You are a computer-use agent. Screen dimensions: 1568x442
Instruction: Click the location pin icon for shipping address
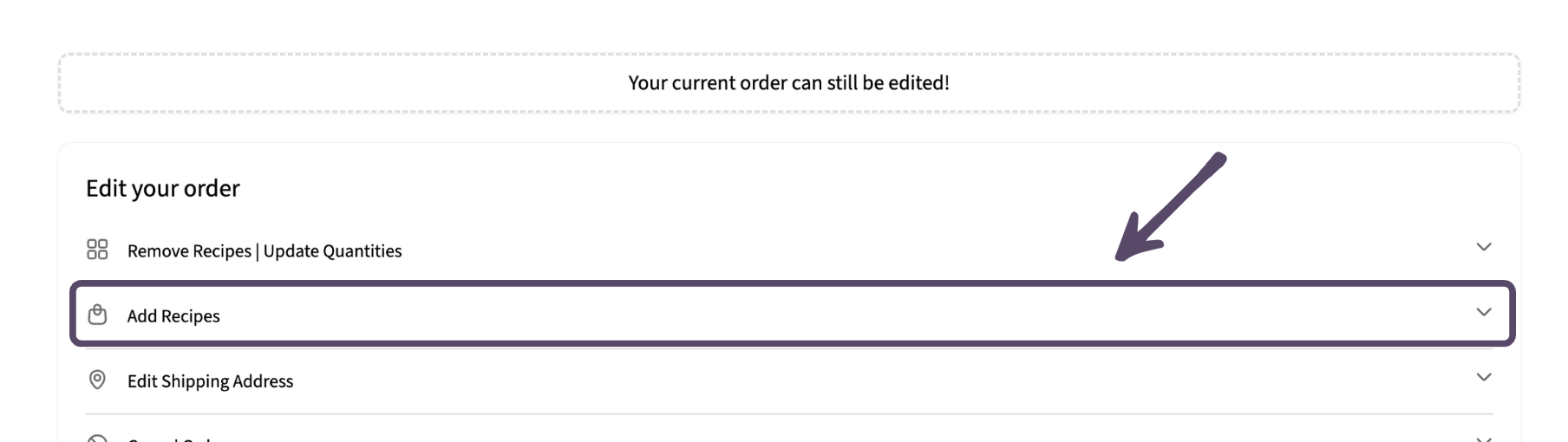pyautogui.click(x=97, y=380)
